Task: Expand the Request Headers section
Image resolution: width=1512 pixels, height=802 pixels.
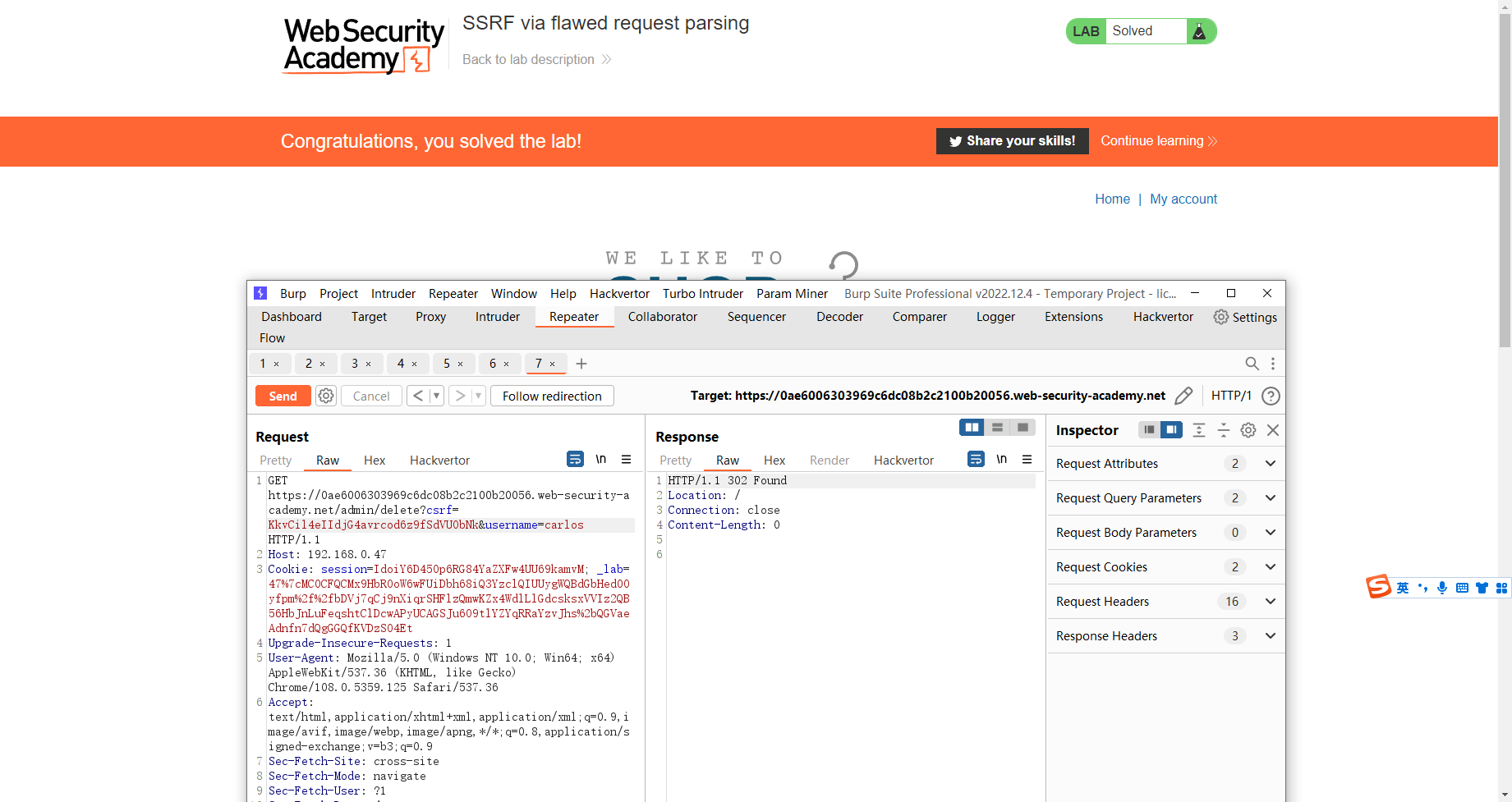Action: click(1270, 601)
